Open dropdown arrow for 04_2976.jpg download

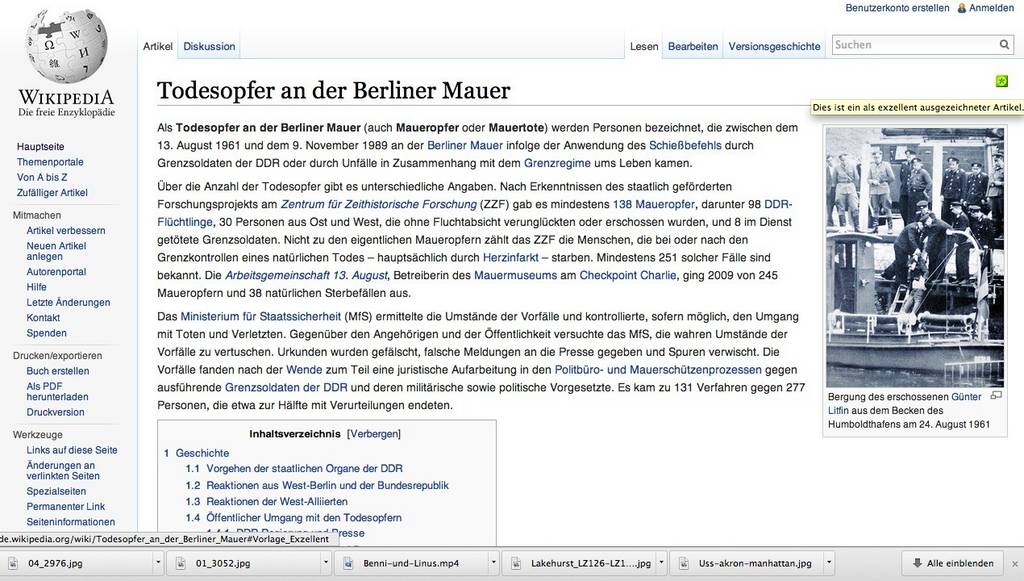click(x=157, y=563)
